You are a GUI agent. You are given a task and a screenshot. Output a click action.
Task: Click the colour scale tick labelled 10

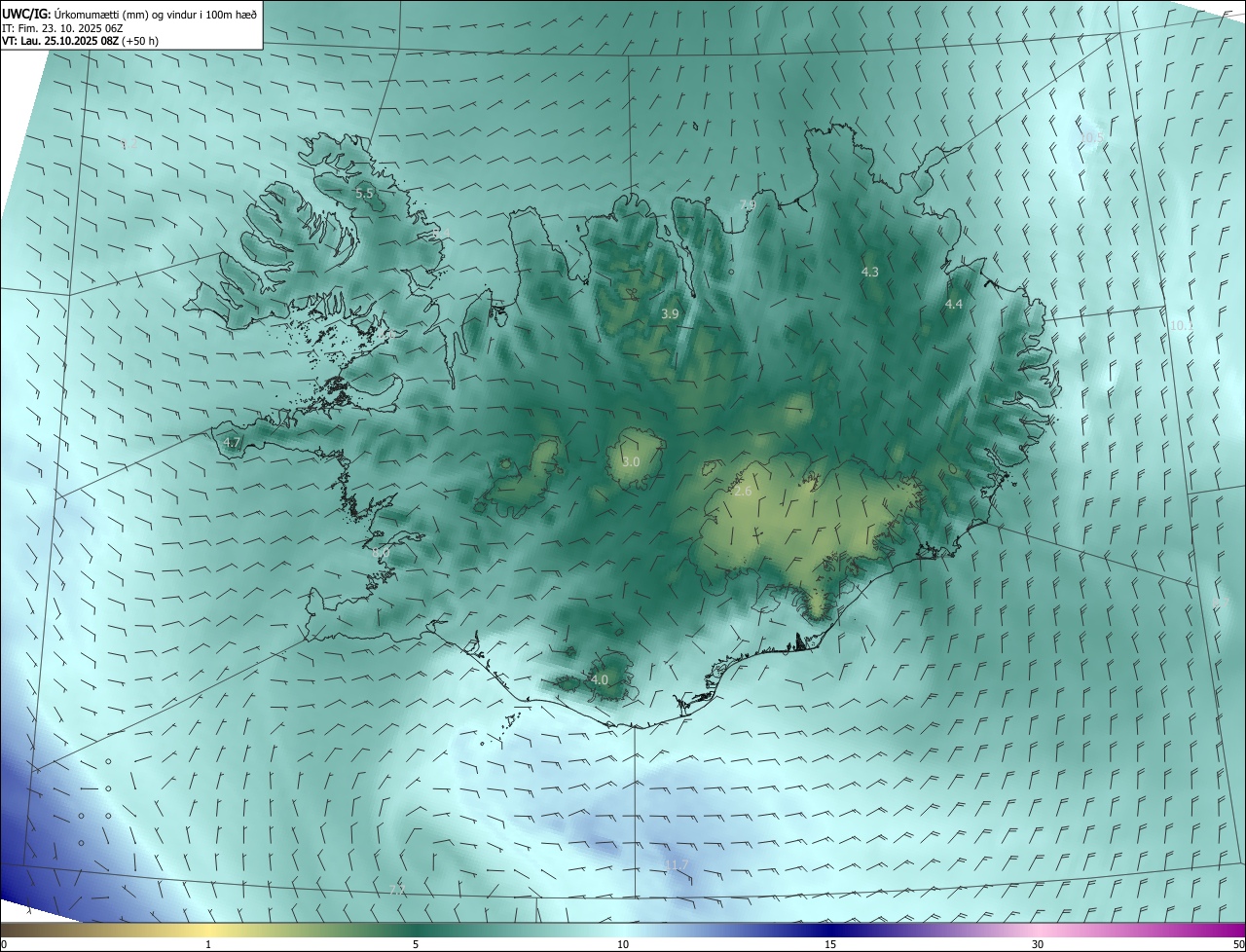pos(623,944)
